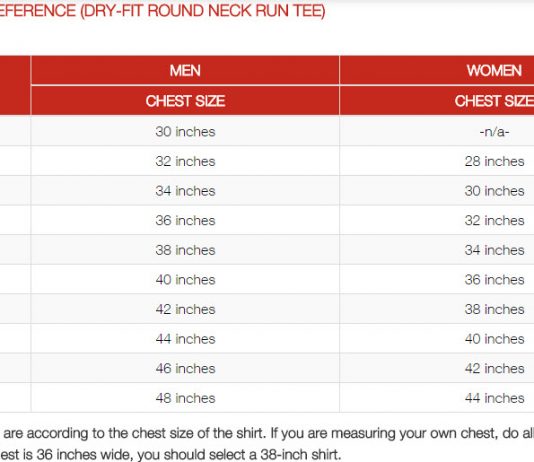Click the 38-inch shirt recommendation sentence

tap(171, 455)
